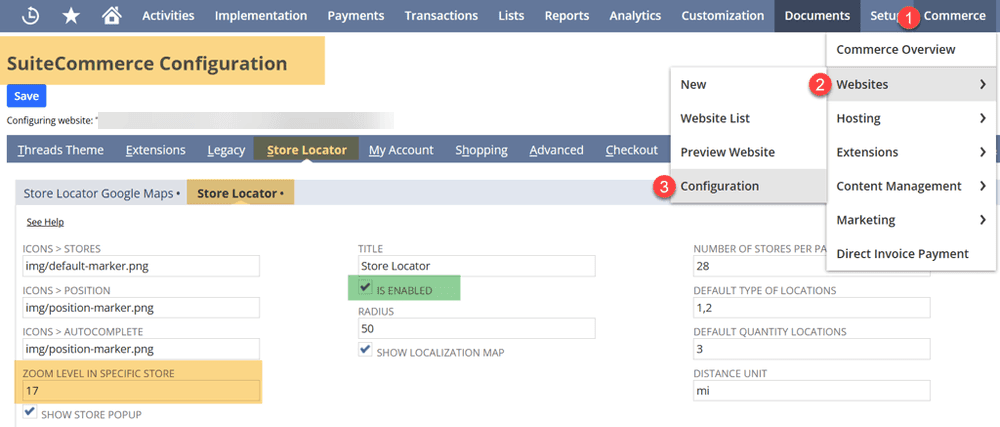1000x427 pixels.
Task: Switch to the Shopping tab
Action: click(482, 150)
